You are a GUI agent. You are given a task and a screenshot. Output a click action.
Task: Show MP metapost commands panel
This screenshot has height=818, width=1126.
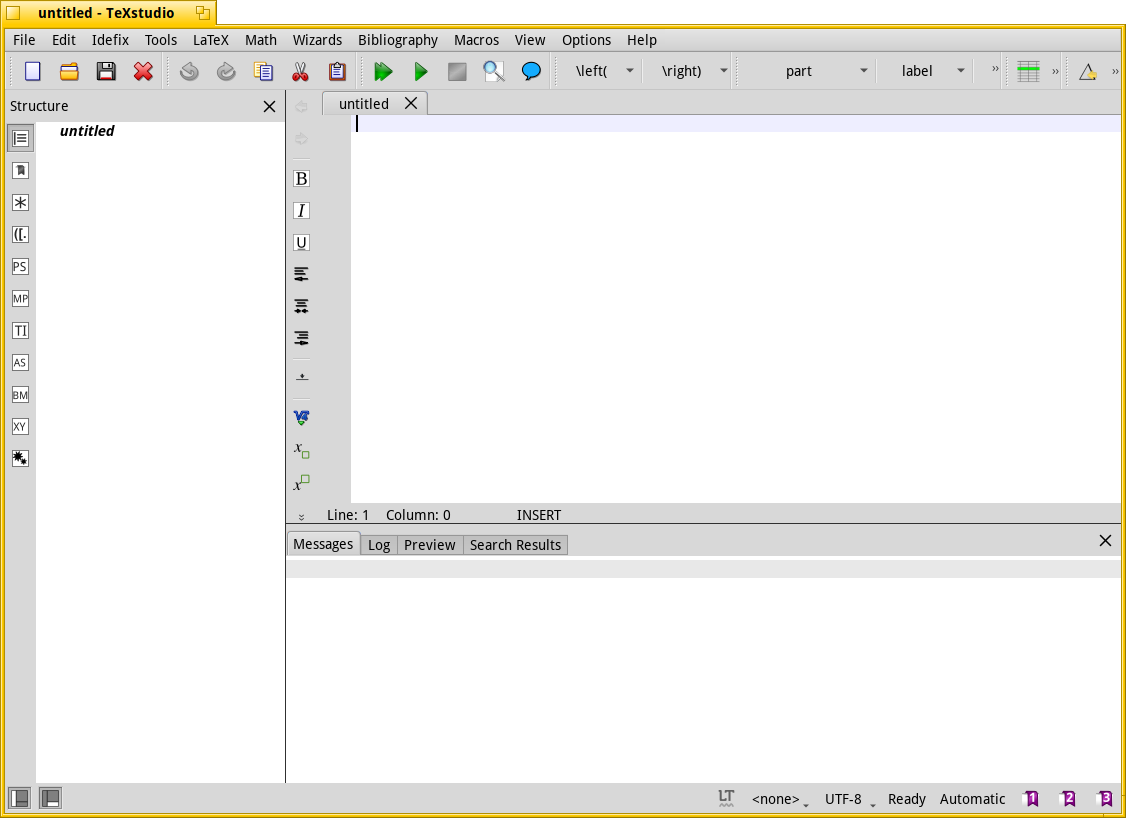[x=20, y=299]
